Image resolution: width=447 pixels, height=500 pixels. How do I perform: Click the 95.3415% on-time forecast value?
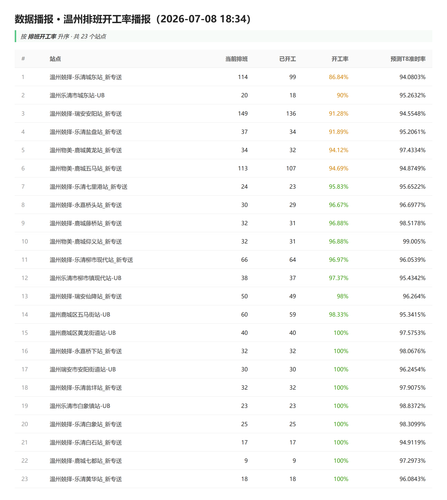click(413, 315)
